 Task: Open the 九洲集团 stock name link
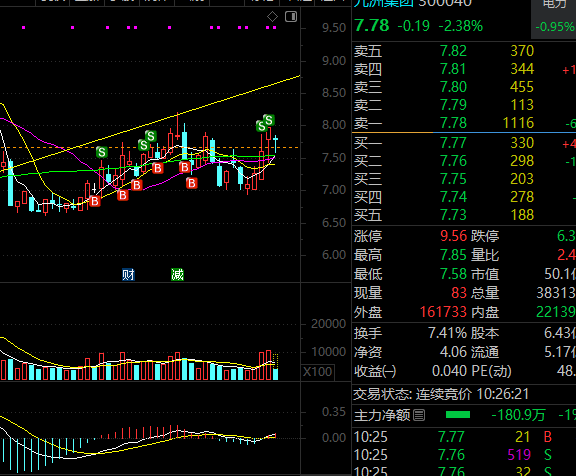(384, 3)
